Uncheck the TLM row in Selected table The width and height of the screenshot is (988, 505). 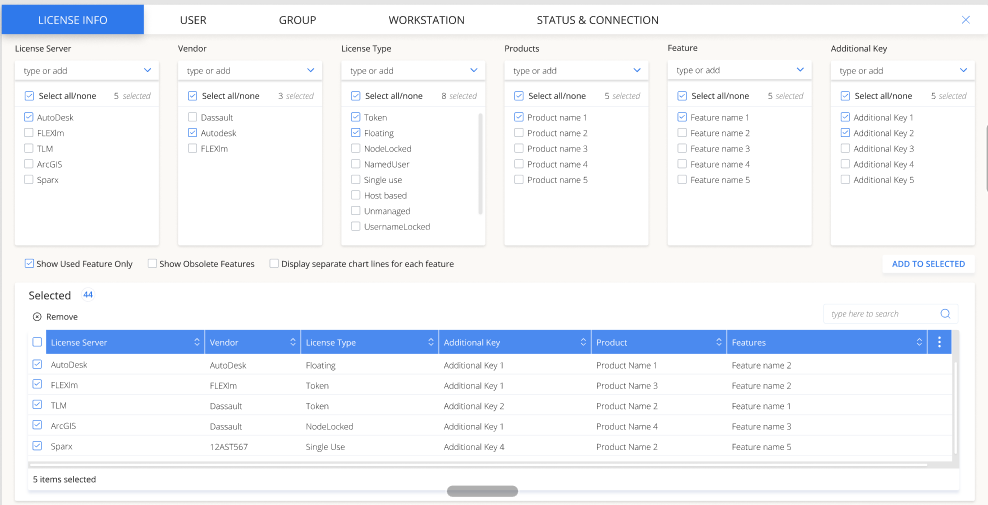point(37,405)
